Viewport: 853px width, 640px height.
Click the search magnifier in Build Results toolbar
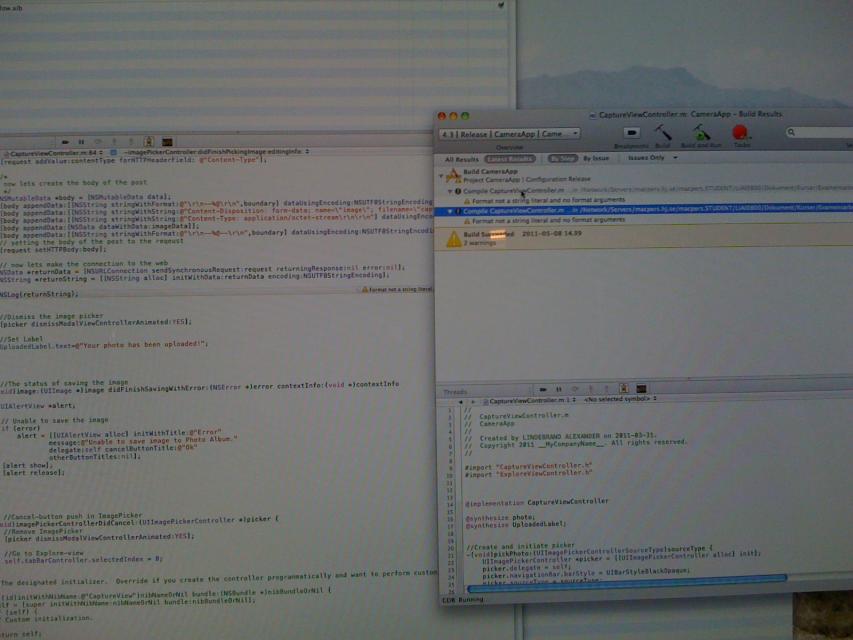coord(792,132)
